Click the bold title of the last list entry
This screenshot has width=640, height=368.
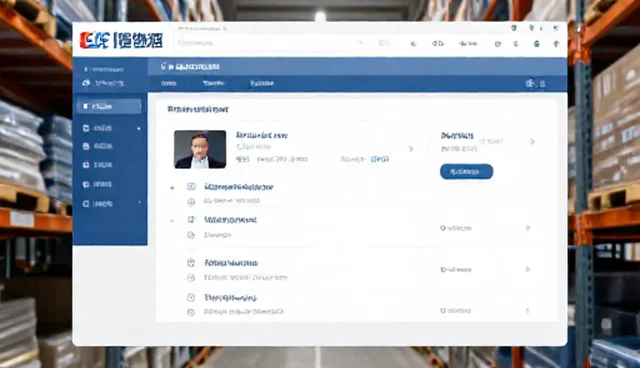pos(231,297)
